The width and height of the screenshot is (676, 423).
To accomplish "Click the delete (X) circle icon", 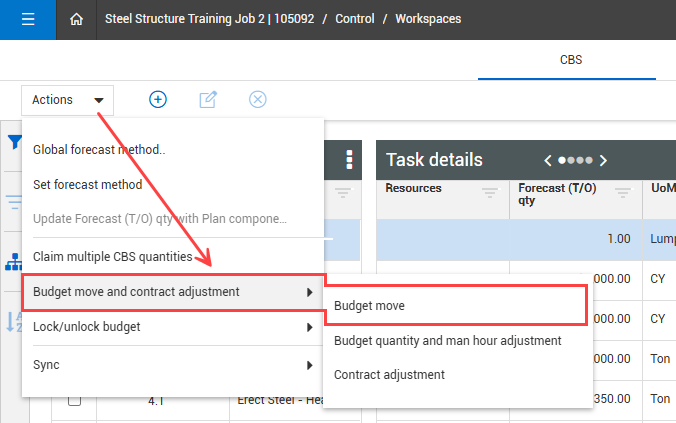I will [257, 99].
